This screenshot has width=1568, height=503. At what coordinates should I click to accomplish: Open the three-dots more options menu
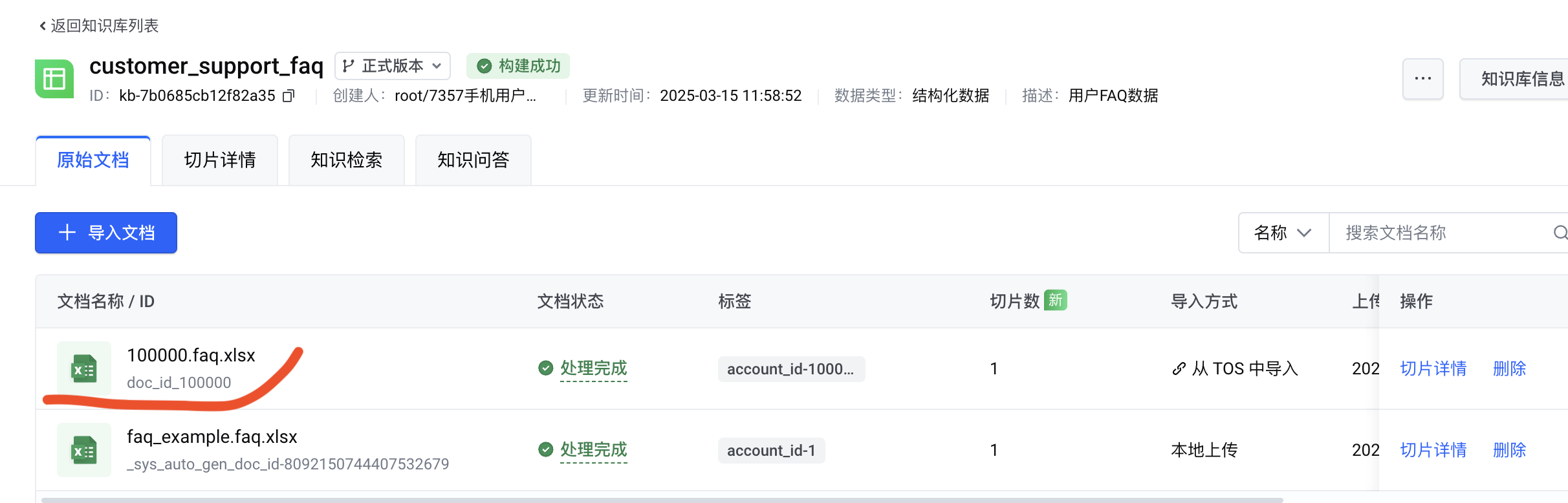pyautogui.click(x=1422, y=79)
